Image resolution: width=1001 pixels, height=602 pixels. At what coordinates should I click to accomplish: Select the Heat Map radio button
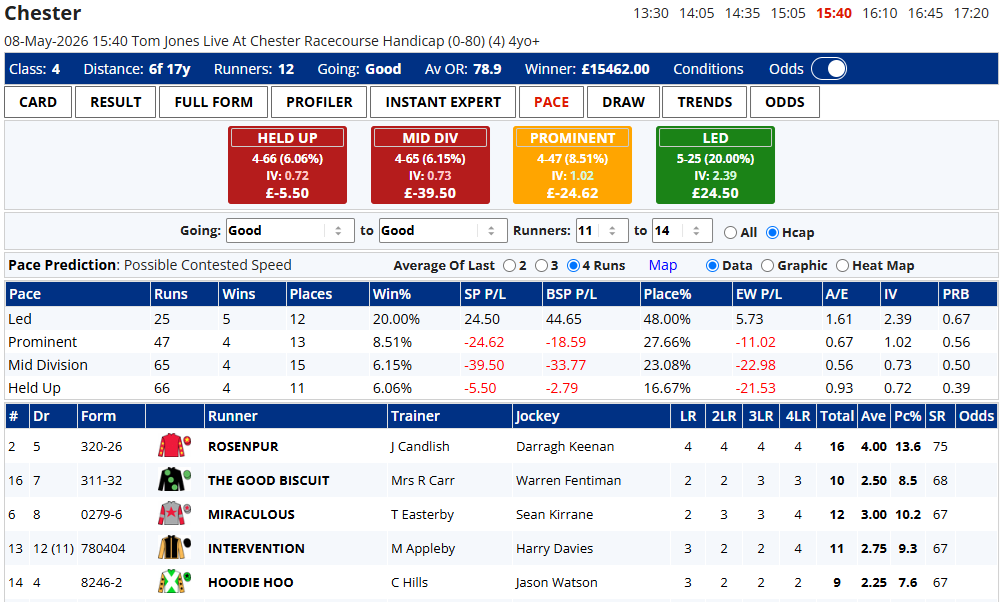(x=843, y=266)
